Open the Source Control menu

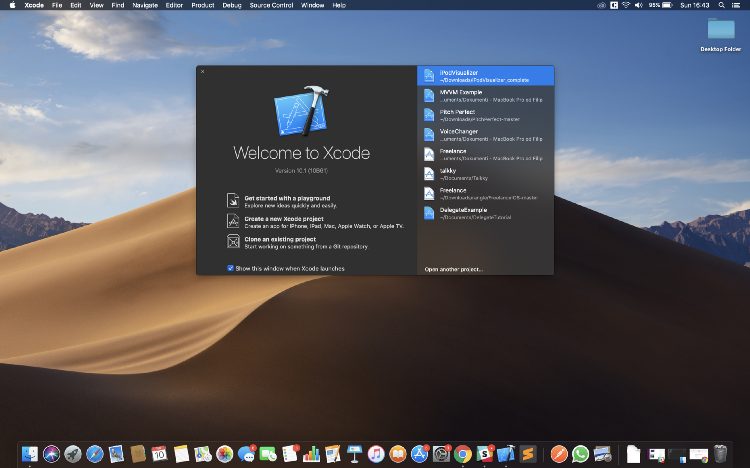[271, 5]
